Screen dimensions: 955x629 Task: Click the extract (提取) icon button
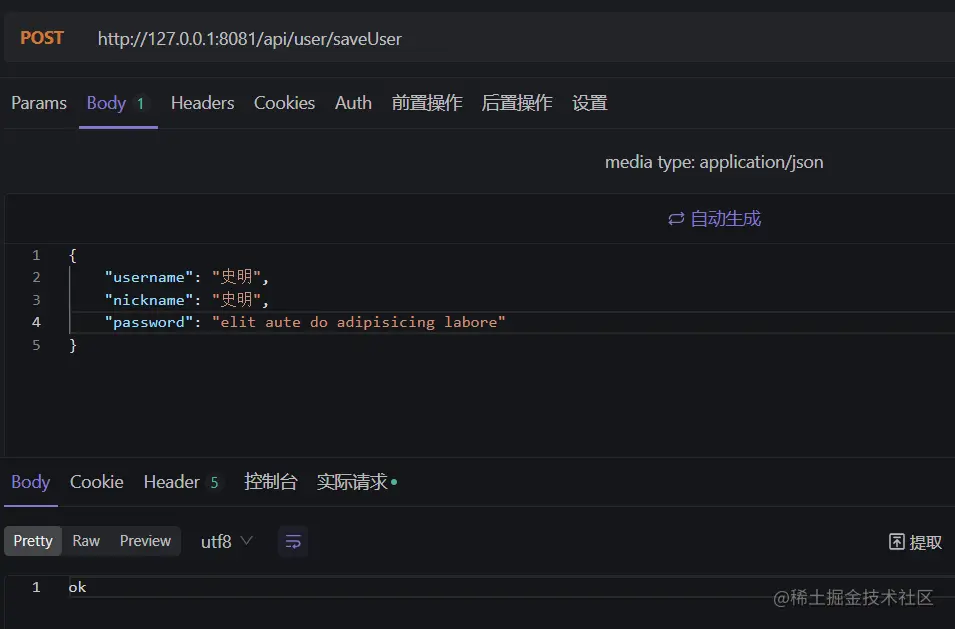click(x=897, y=542)
